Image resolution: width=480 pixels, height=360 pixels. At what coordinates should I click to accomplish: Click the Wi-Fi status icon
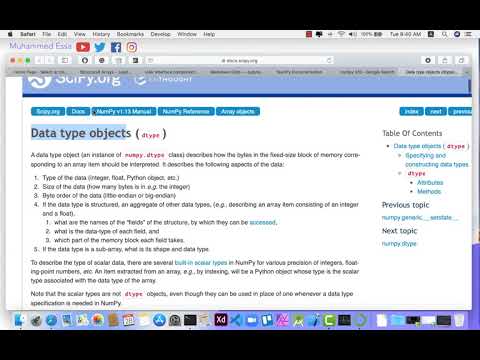click(341, 34)
